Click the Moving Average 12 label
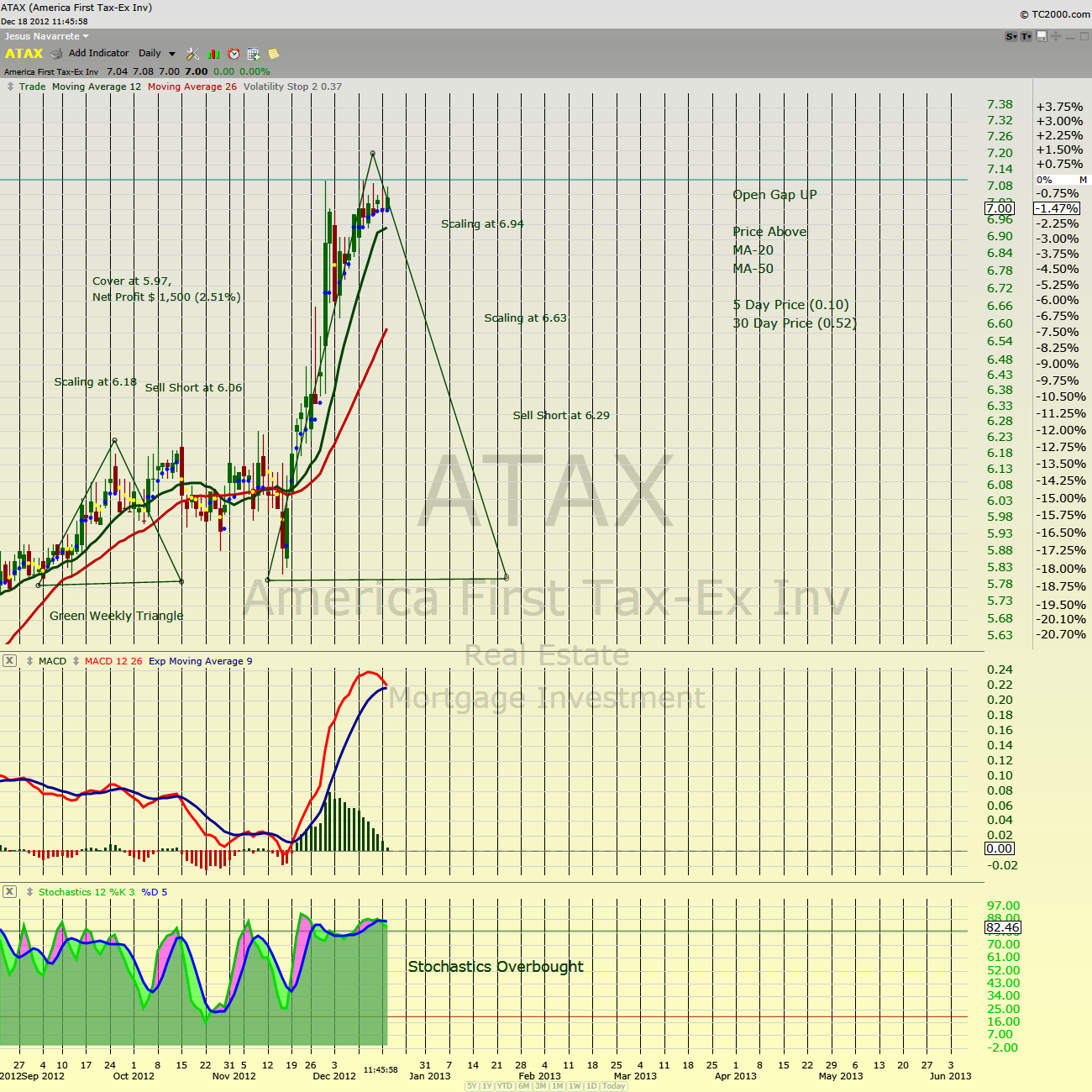This screenshot has height=1092, width=1092. coord(97,87)
